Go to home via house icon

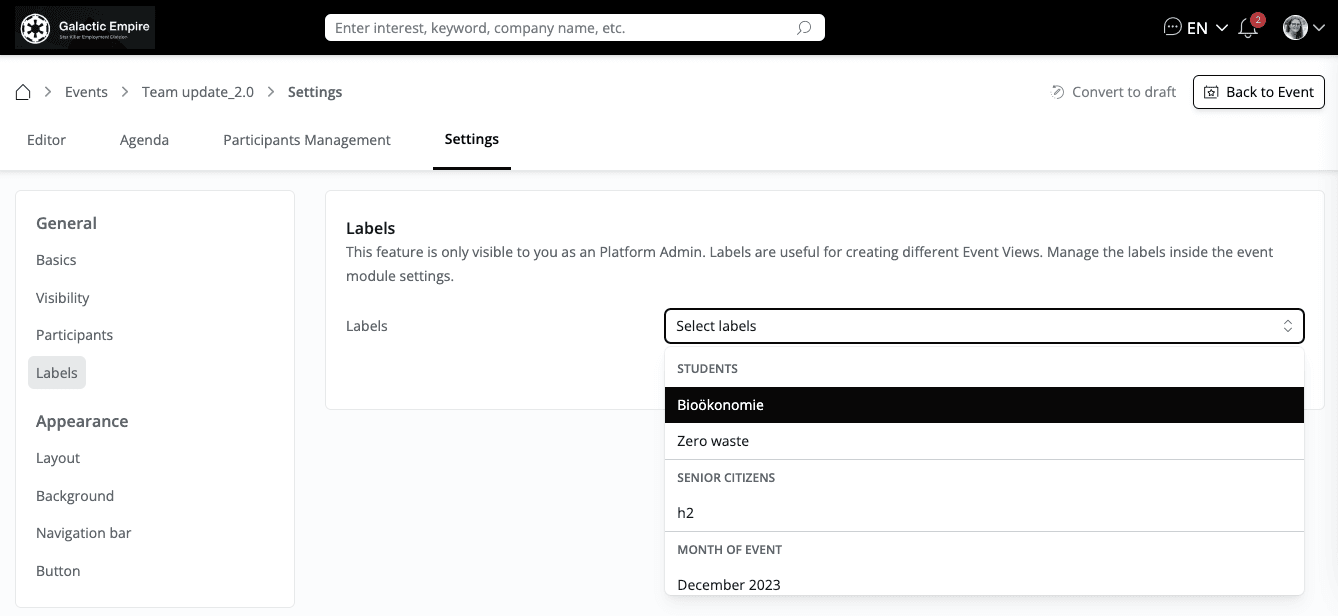pos(23,92)
